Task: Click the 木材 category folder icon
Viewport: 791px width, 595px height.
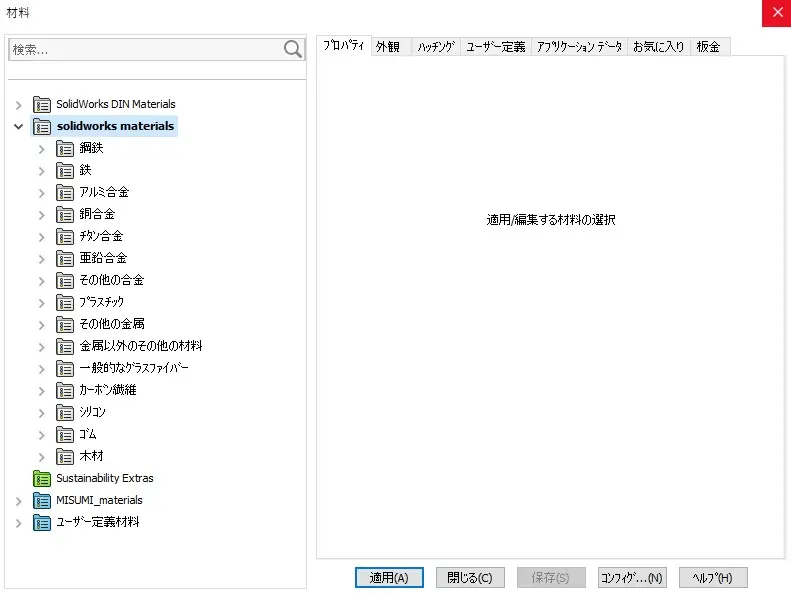Action: coord(65,456)
